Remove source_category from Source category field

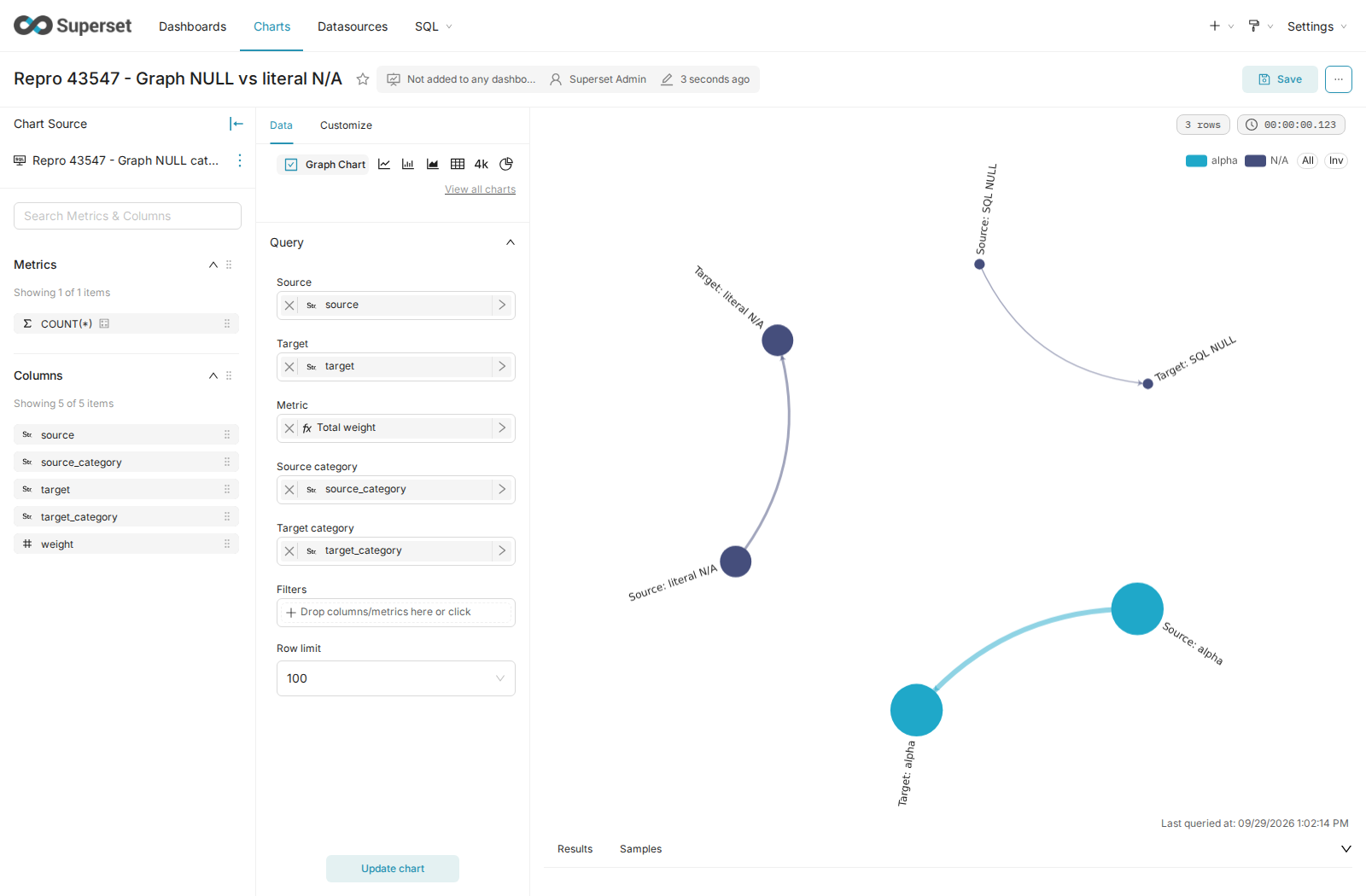click(289, 490)
